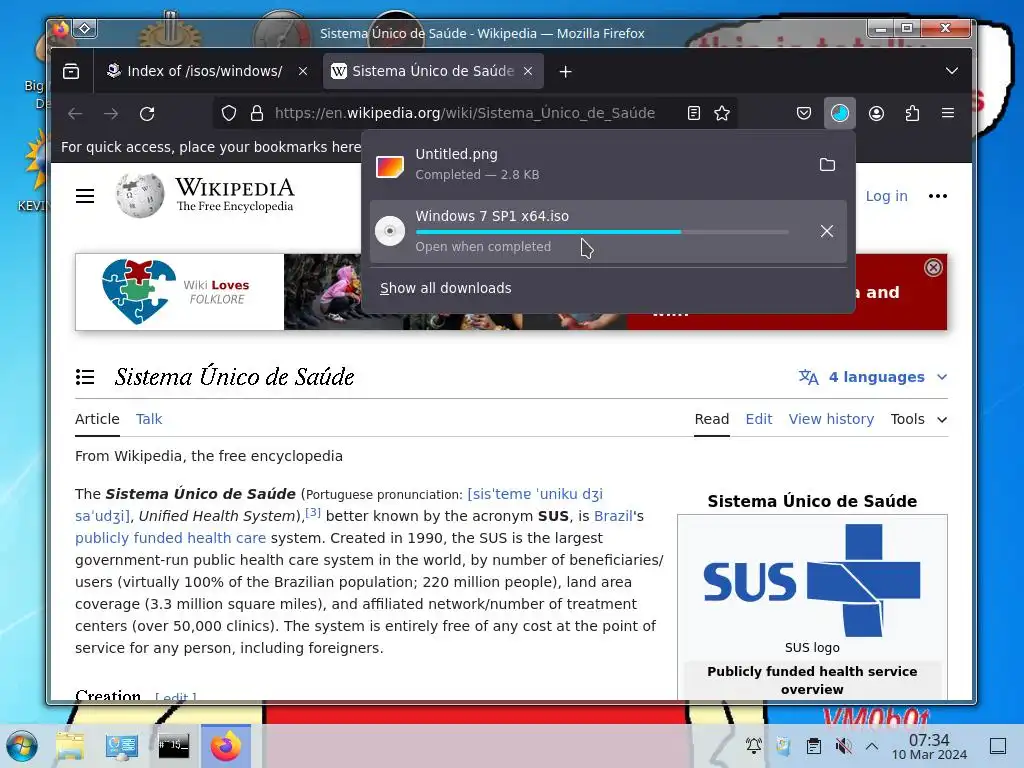
Task: Open the extensions puzzle icon
Action: pyautogui.click(x=912, y=114)
